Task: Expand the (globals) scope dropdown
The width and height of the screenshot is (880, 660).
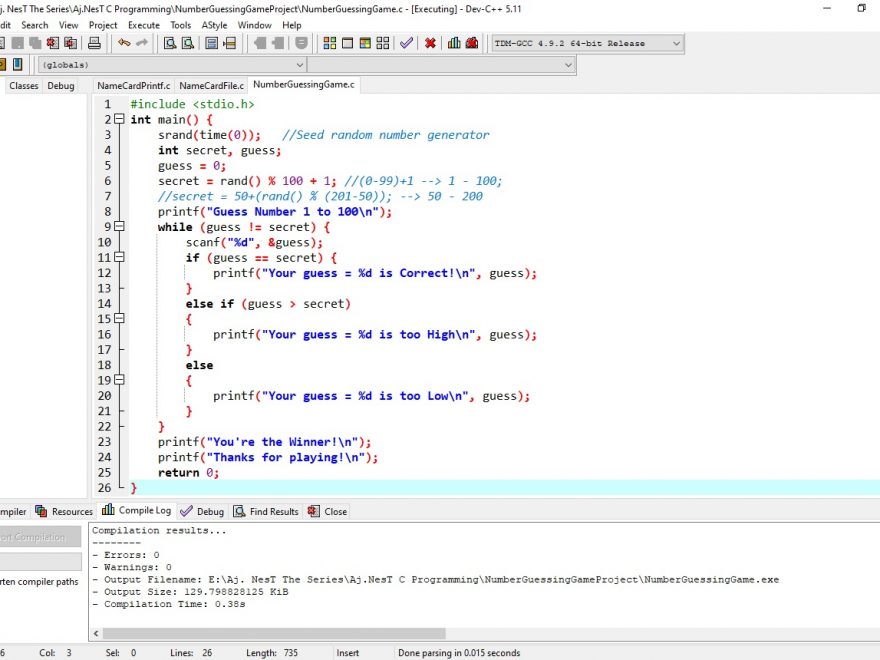Action: pos(298,65)
